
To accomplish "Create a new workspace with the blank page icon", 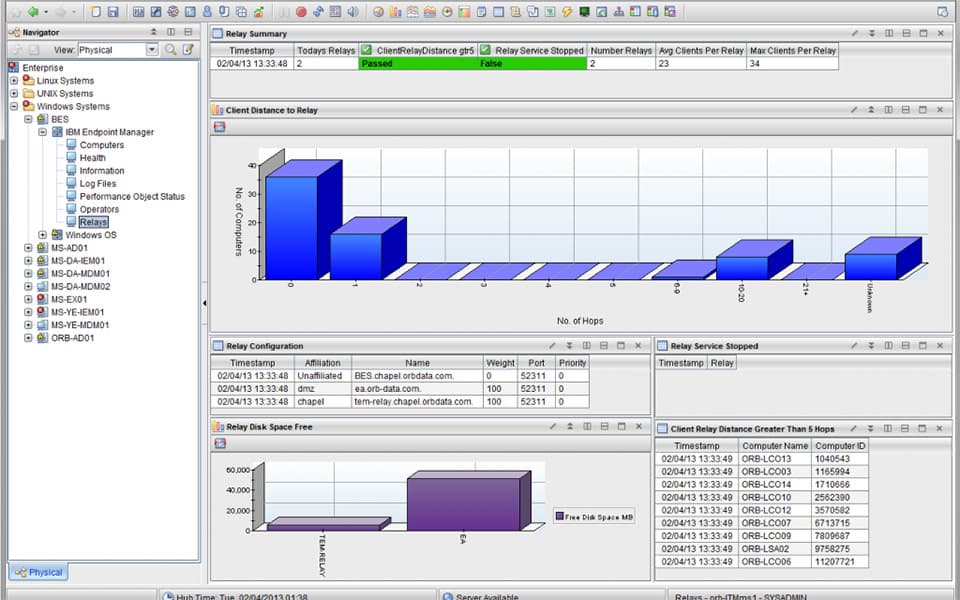I will (96, 12).
